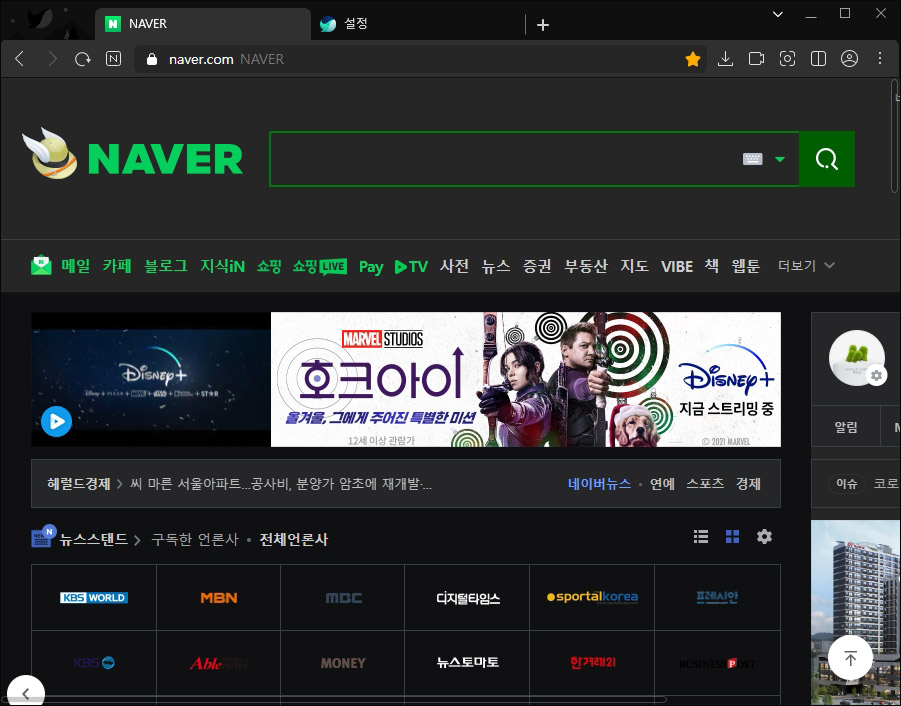
Task: Switch newsstand to list view
Action: [700, 537]
